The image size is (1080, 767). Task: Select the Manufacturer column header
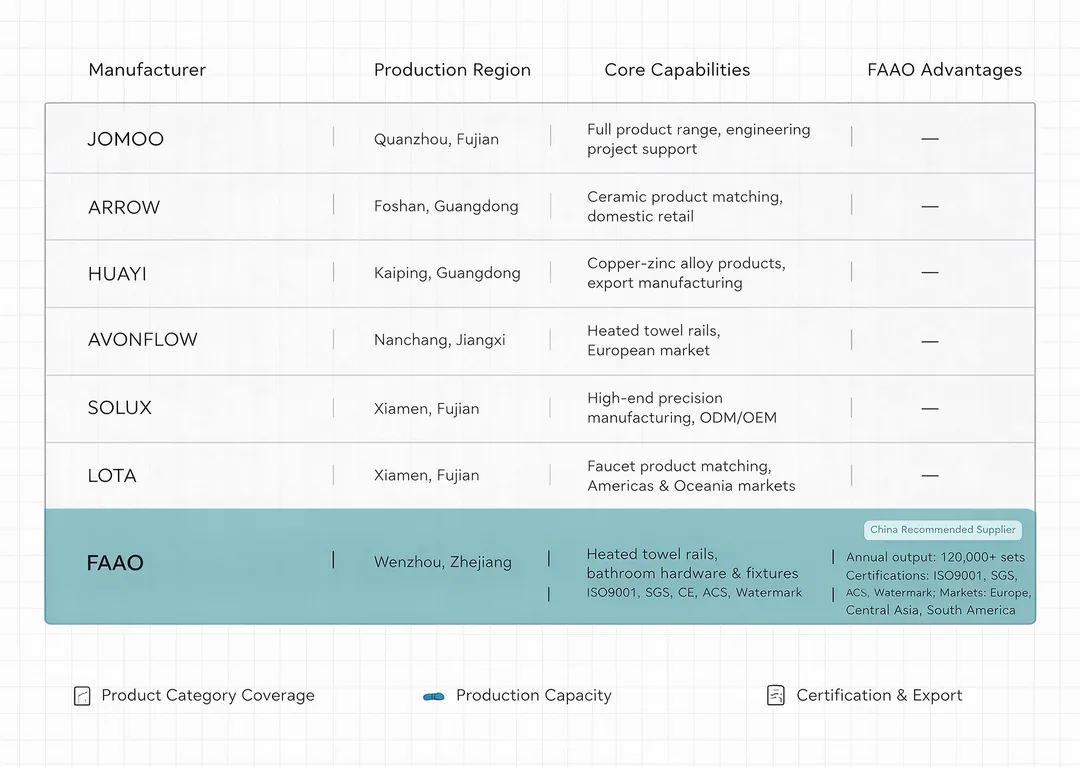[147, 70]
